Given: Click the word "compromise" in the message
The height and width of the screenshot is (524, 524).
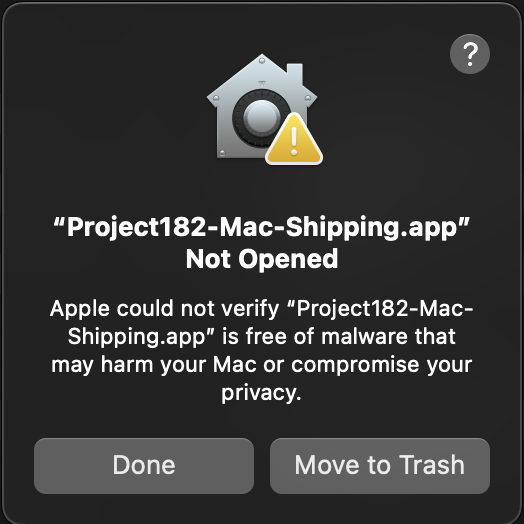Looking at the screenshot, I should click(x=355, y=365).
